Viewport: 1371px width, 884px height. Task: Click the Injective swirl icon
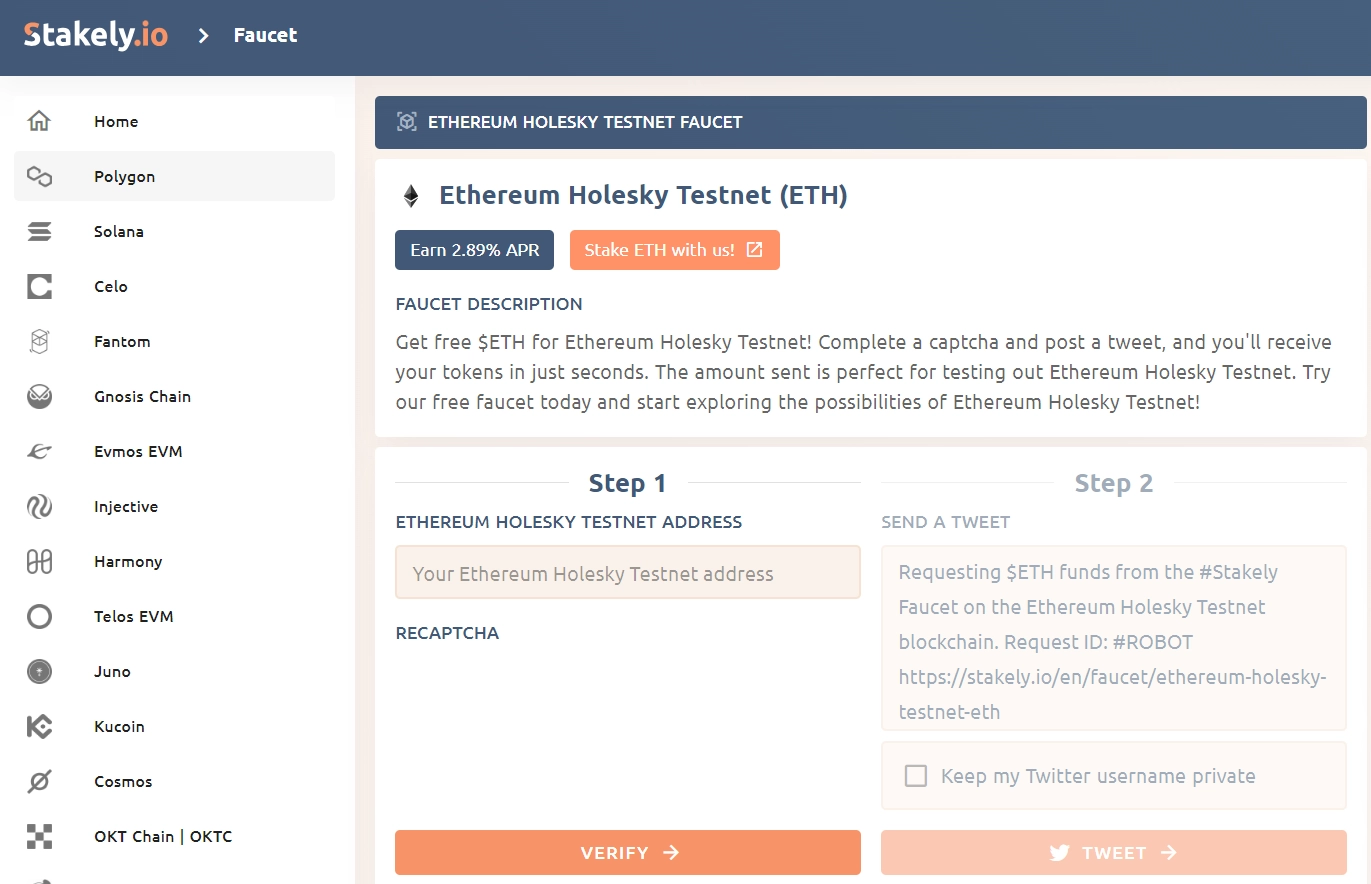(39, 507)
